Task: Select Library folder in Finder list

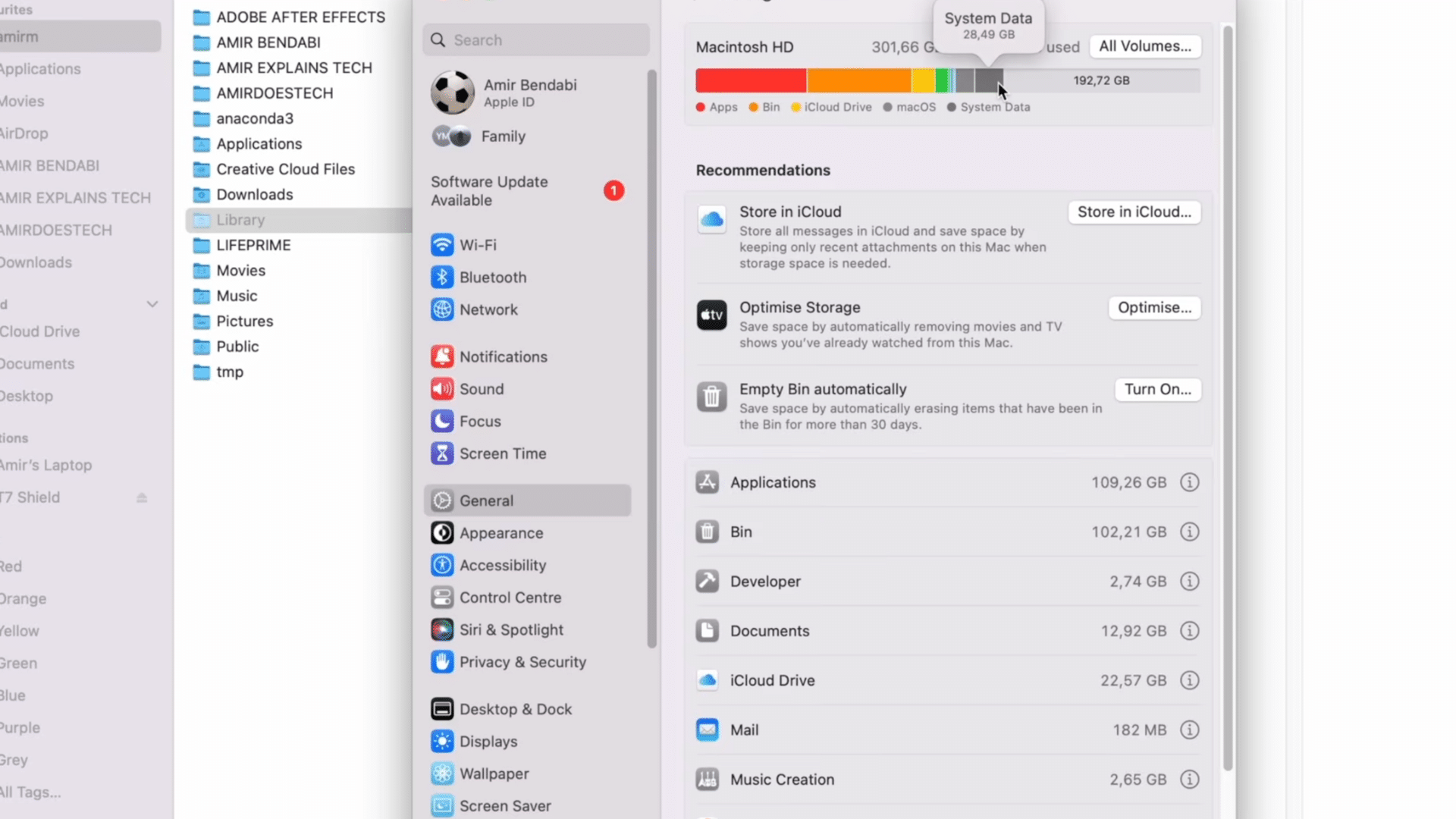Action: [x=300, y=220]
